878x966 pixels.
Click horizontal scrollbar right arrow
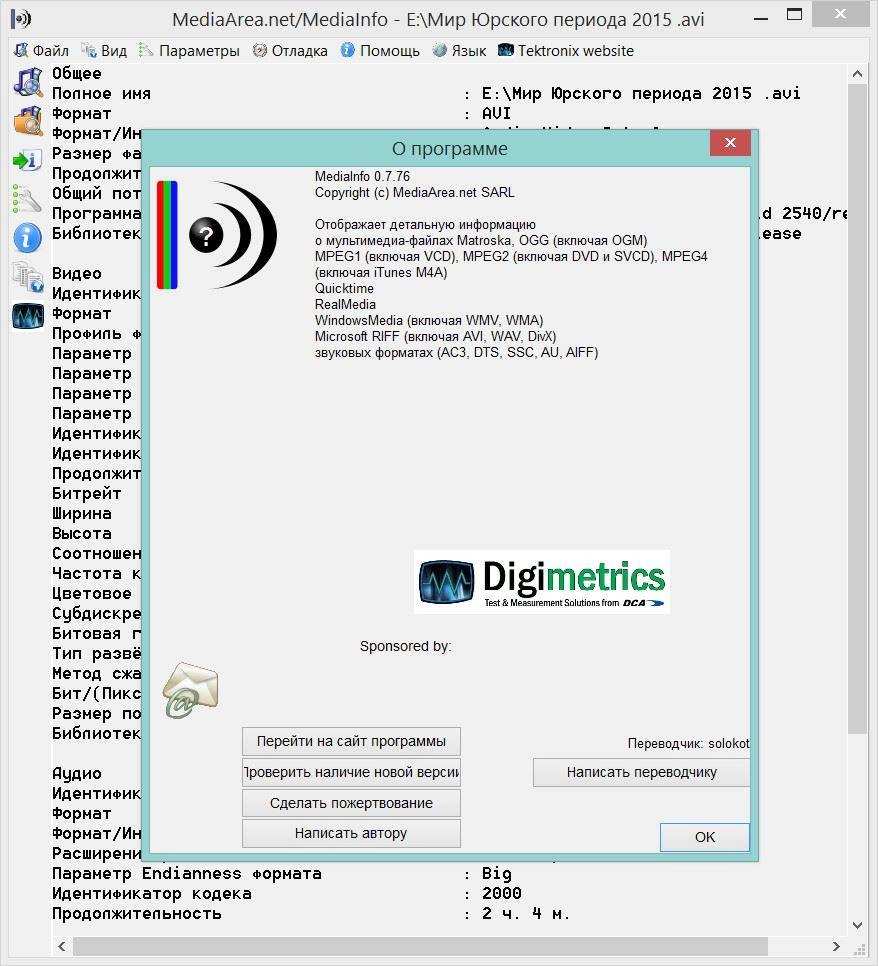(836, 946)
